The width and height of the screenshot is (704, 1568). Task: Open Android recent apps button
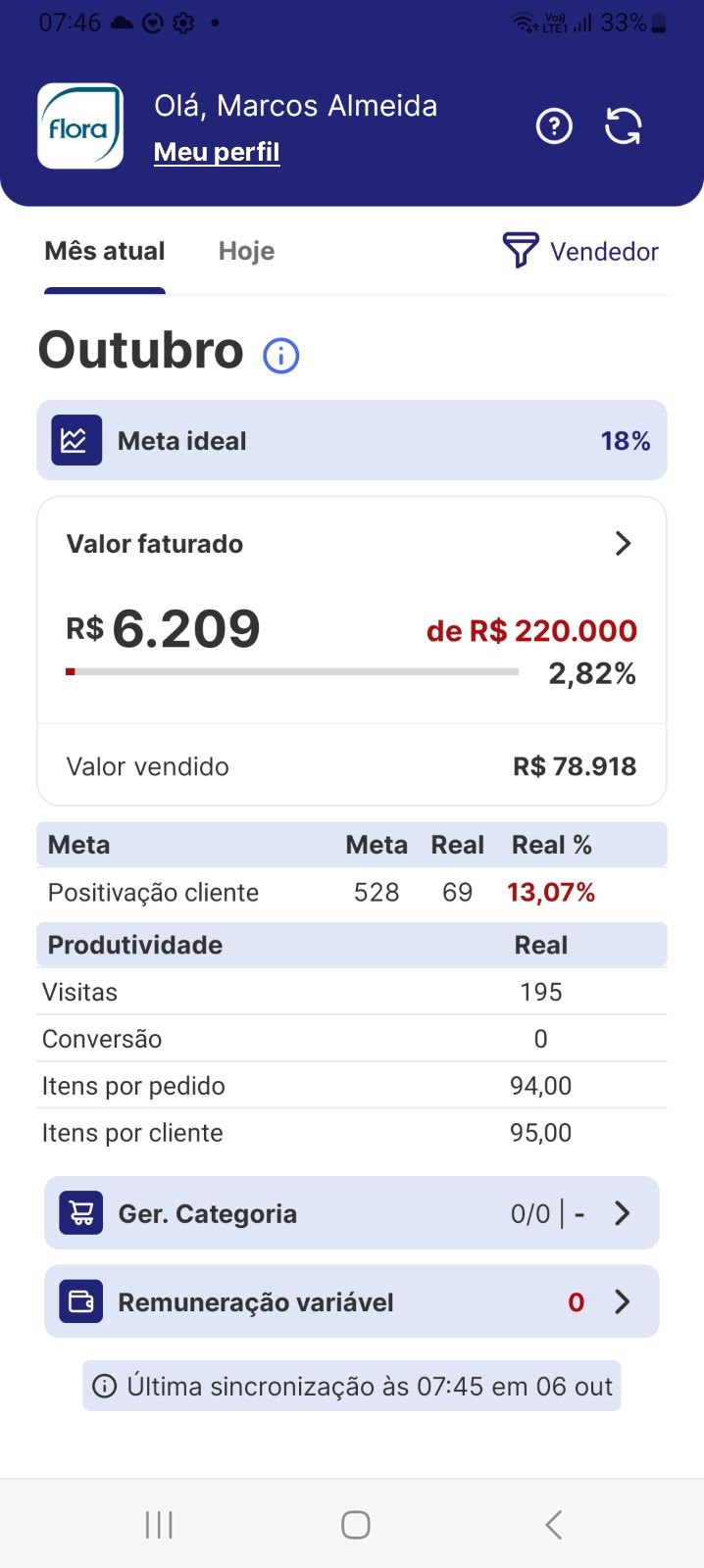click(159, 1524)
